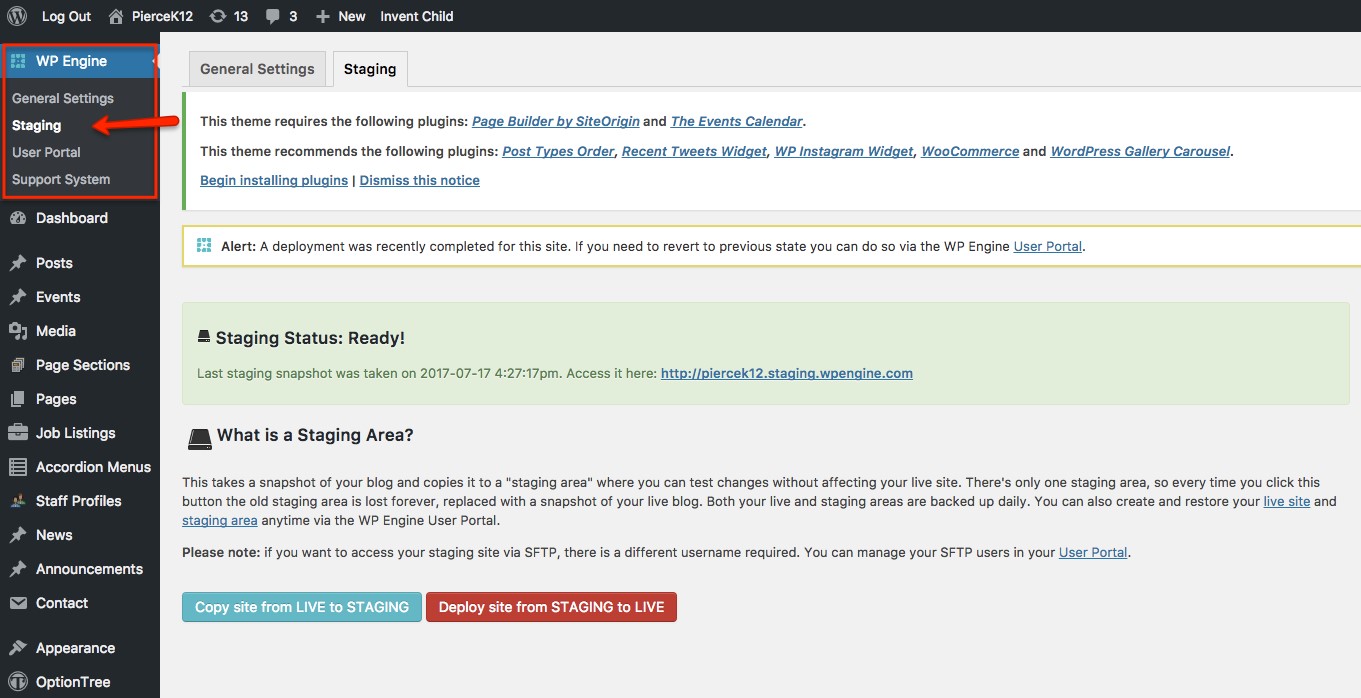
Task: Click the pushpin icon beside Announcements
Action: pos(18,569)
